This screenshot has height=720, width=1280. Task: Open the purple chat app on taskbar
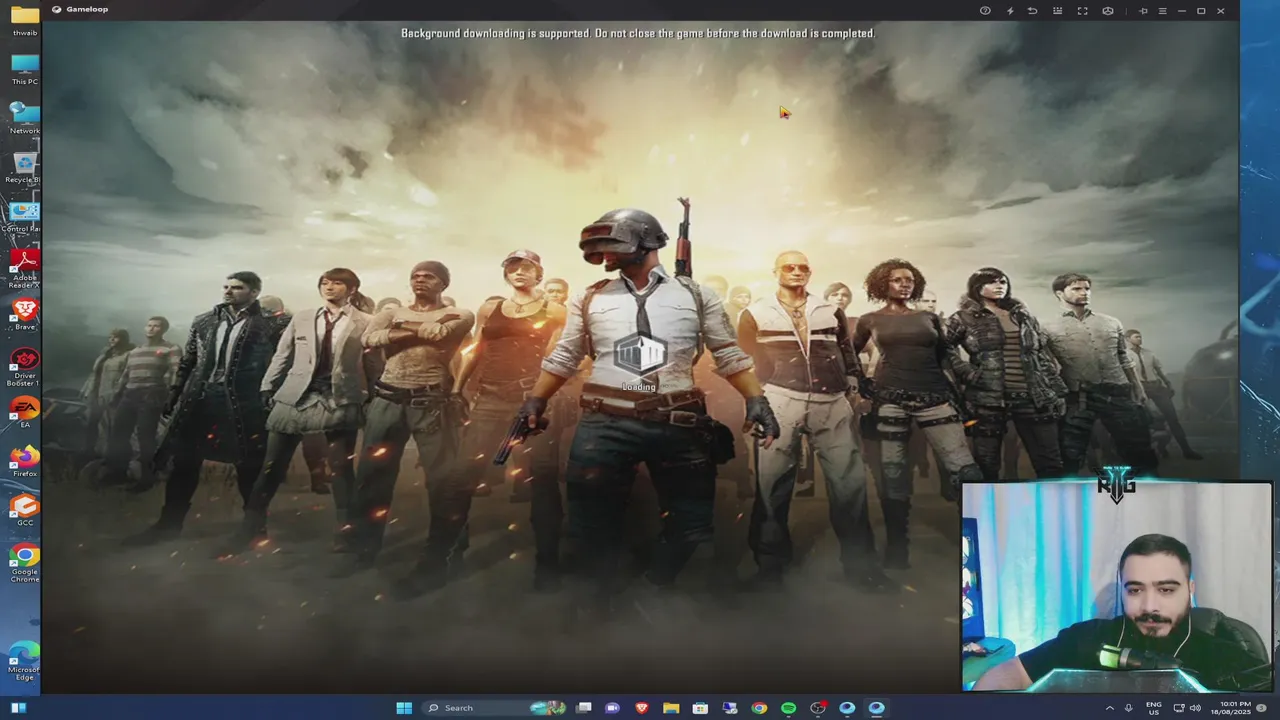613,708
